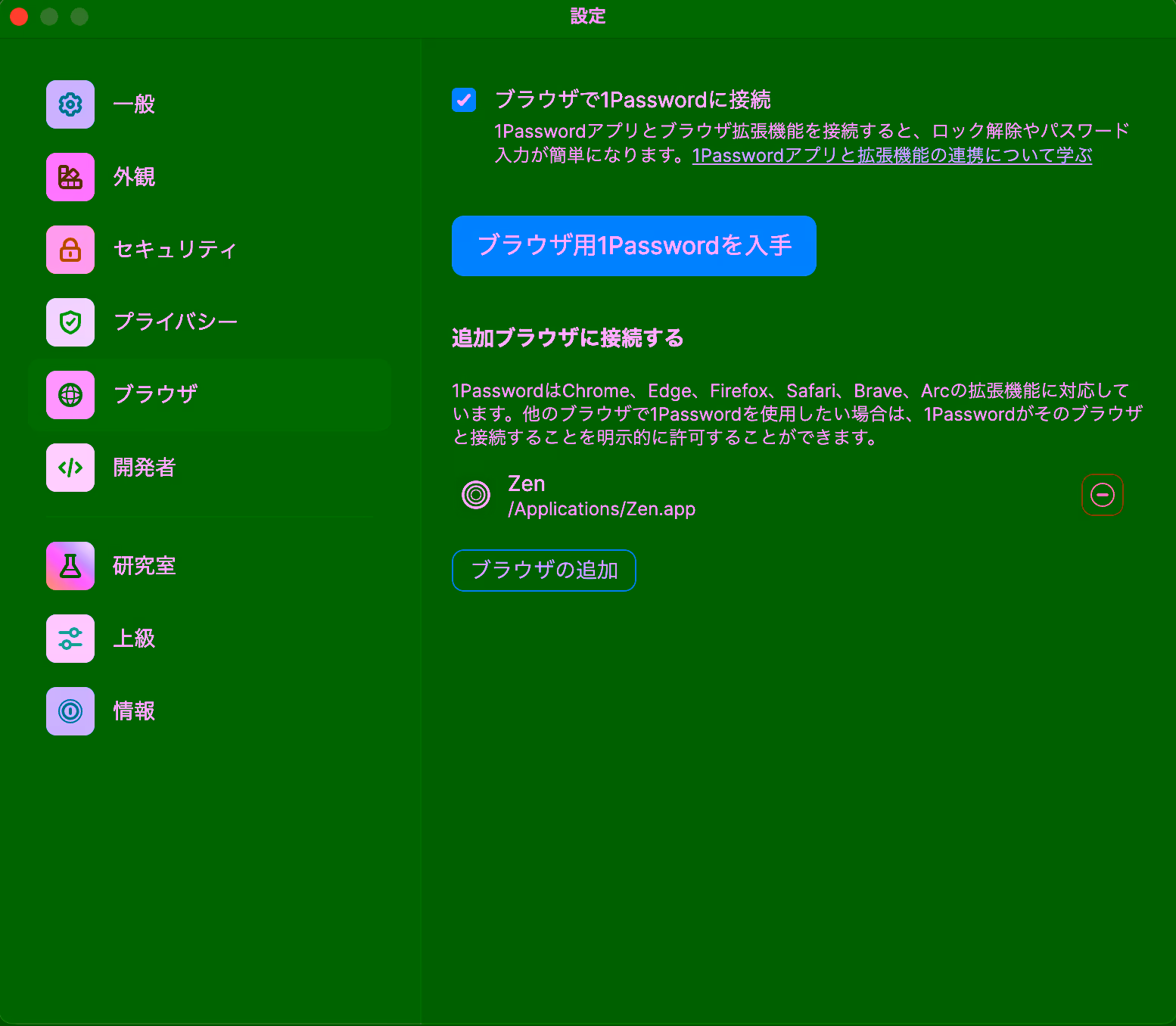
Task: Go to プライバシー settings label
Action: [x=176, y=322]
